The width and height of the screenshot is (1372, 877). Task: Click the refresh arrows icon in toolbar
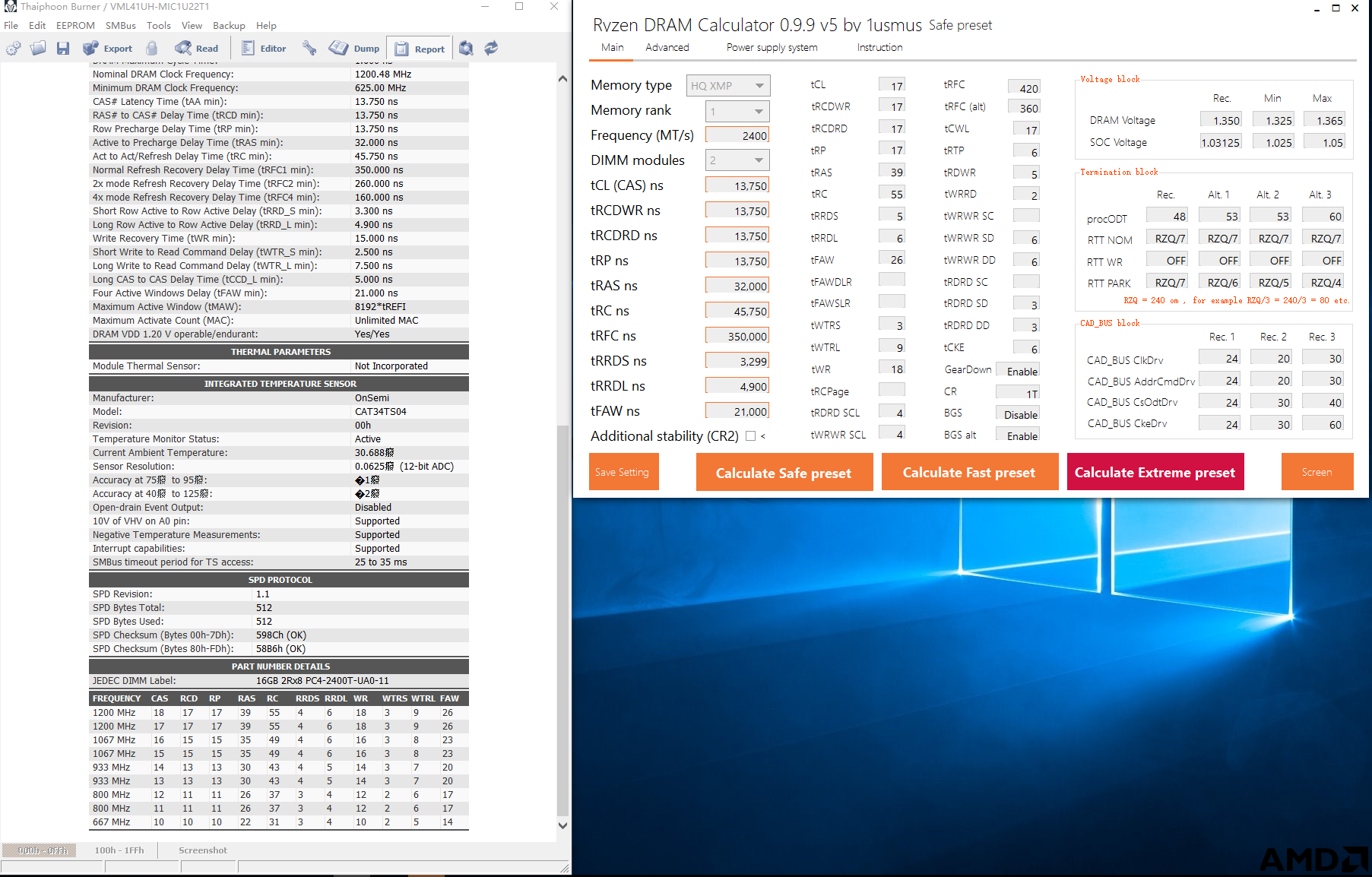(x=491, y=49)
